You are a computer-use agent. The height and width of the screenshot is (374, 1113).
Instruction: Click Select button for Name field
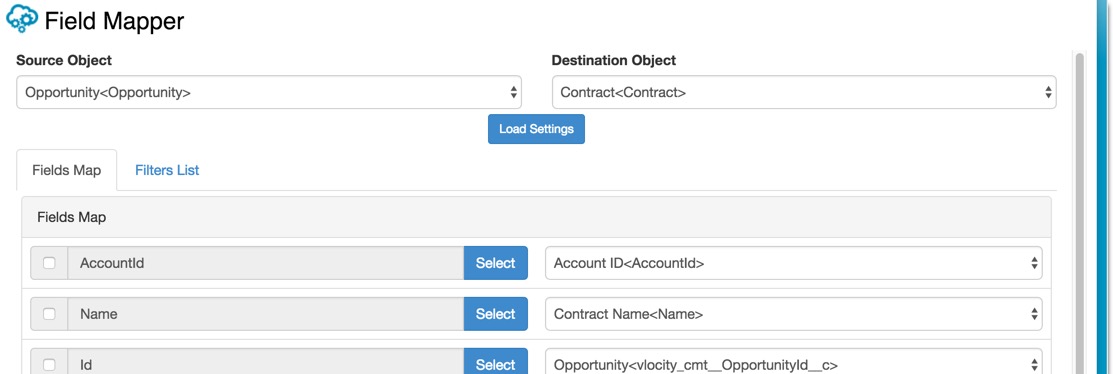tap(495, 314)
